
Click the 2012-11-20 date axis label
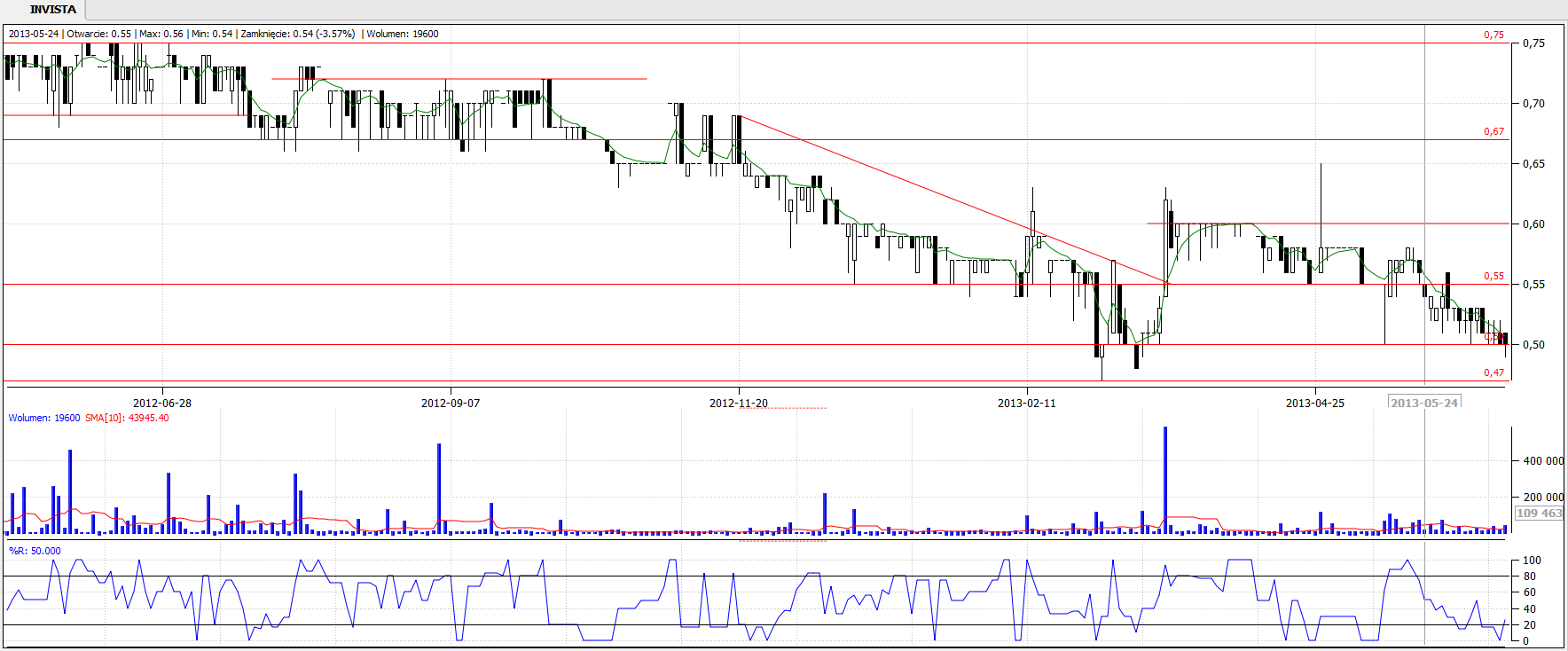pyautogui.click(x=738, y=404)
